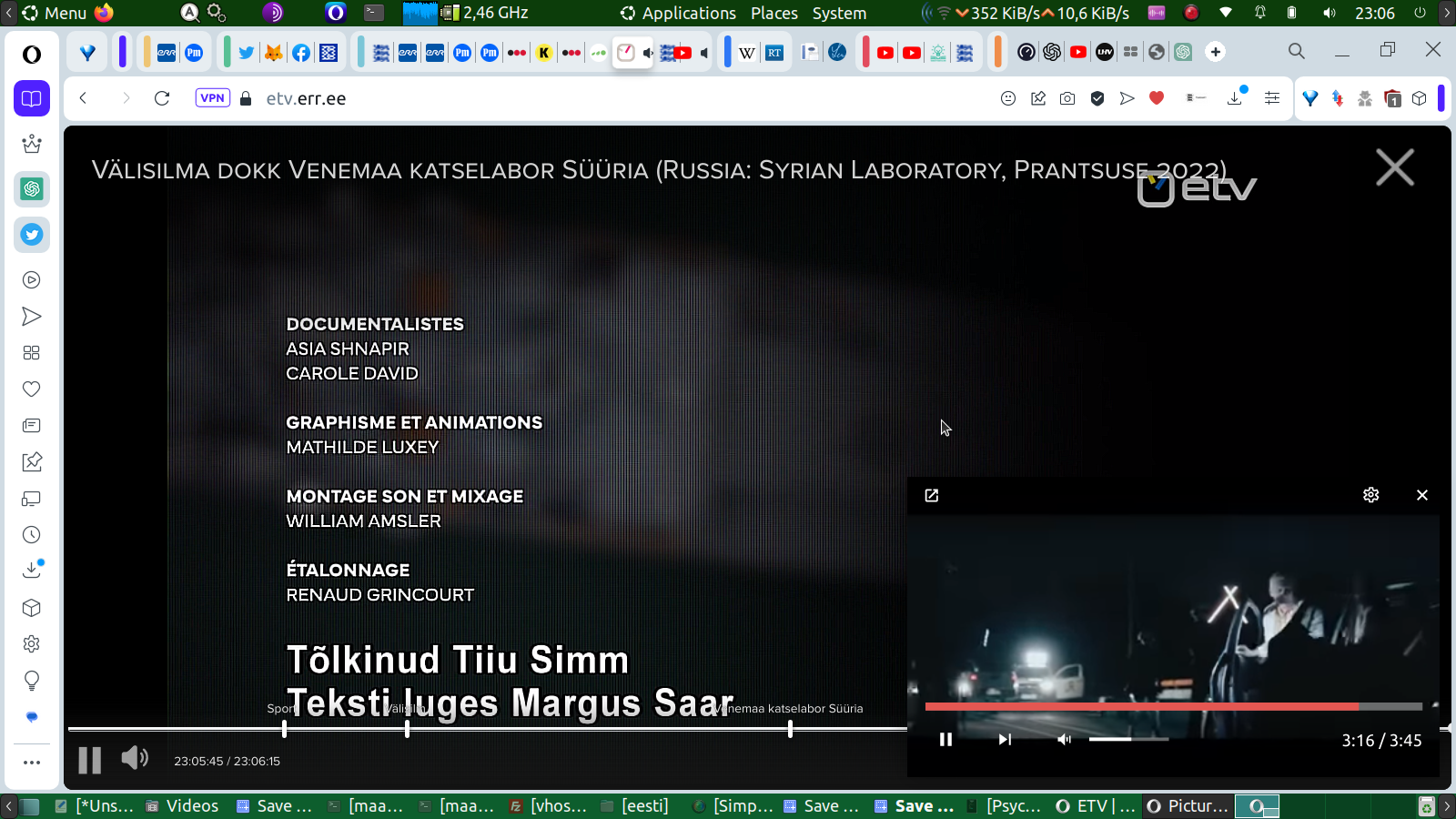
Task: Open the trash icon in bottom panel
Action: tap(1427, 806)
